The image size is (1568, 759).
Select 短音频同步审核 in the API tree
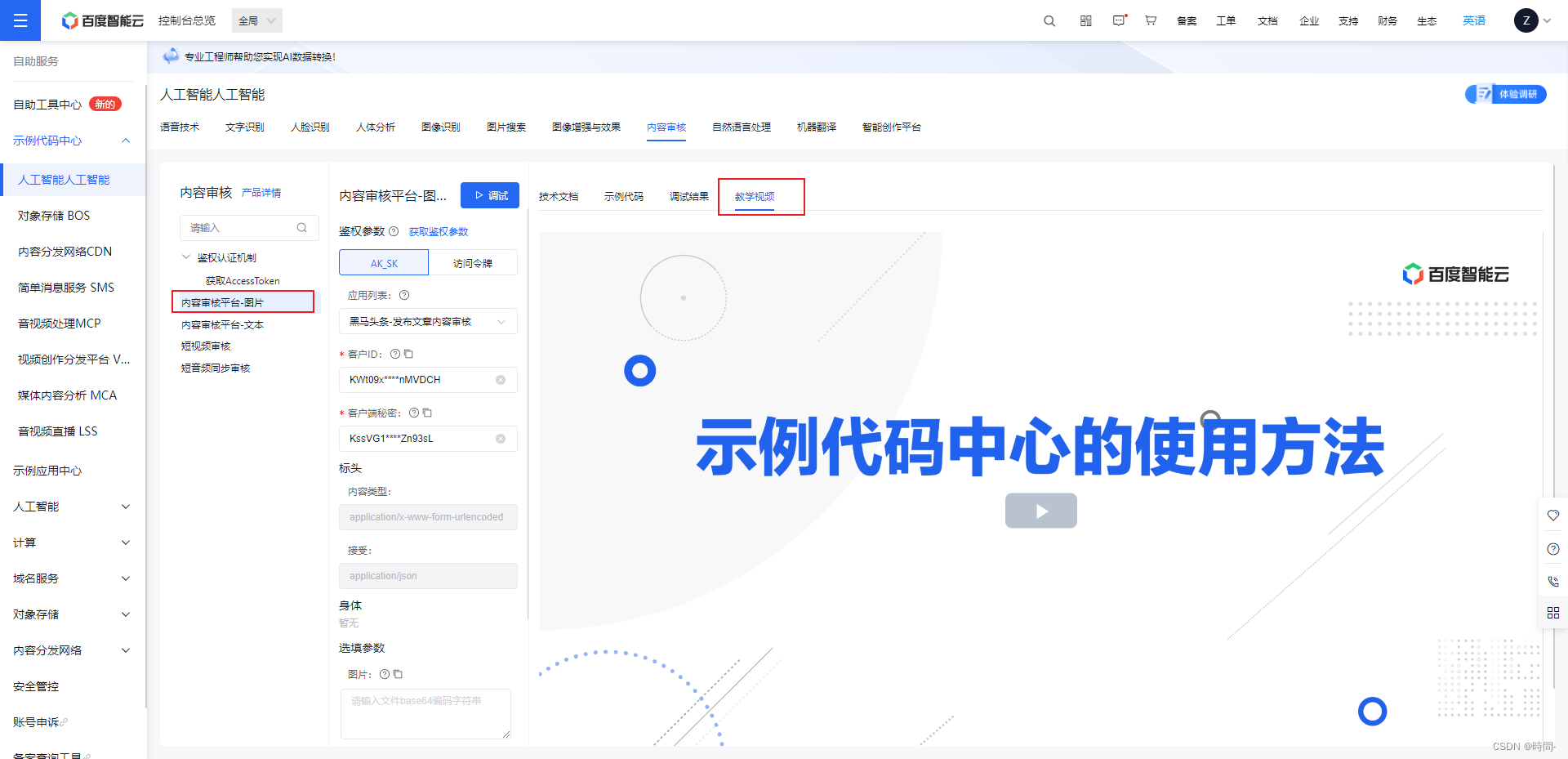tap(216, 368)
